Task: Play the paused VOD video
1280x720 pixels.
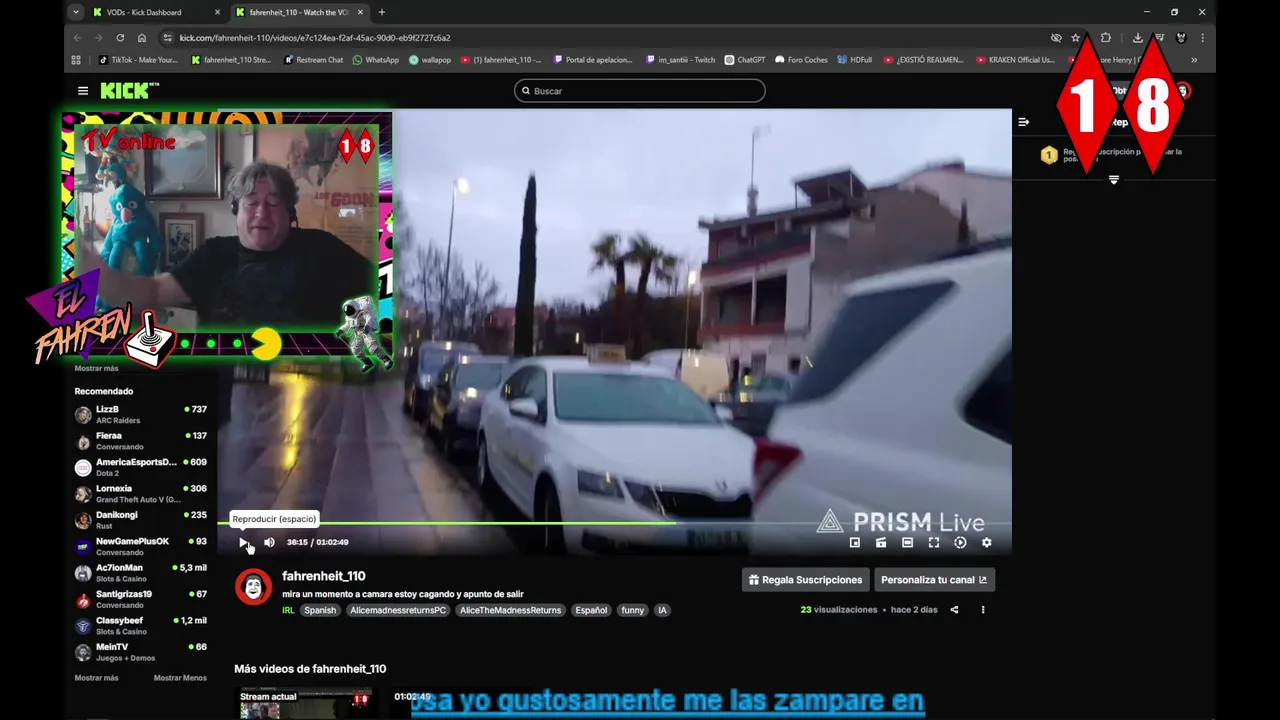Action: click(x=243, y=542)
